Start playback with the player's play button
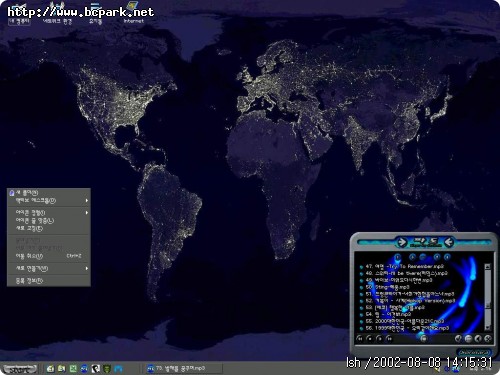 point(379,339)
